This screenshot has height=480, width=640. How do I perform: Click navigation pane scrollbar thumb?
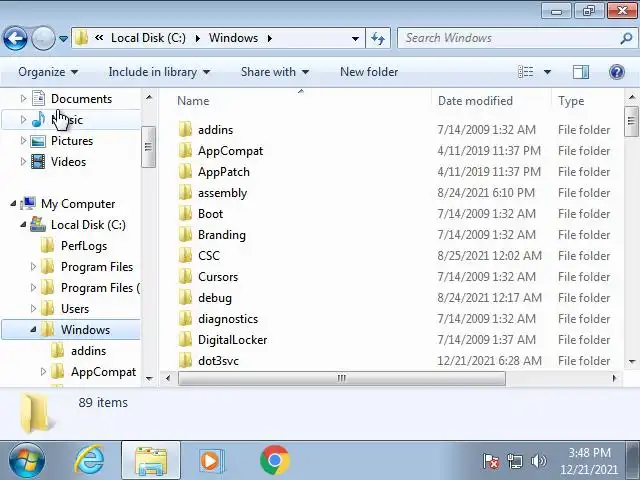148,147
